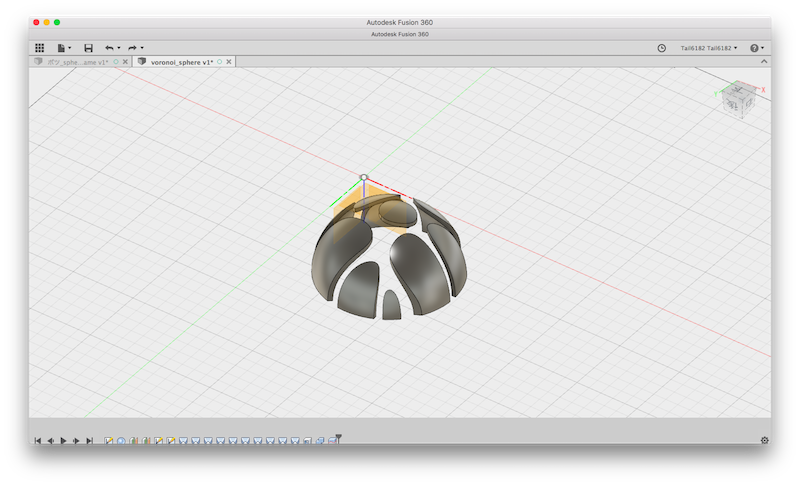
Task: Expand the redo history dropdown arrow
Action: [142, 48]
